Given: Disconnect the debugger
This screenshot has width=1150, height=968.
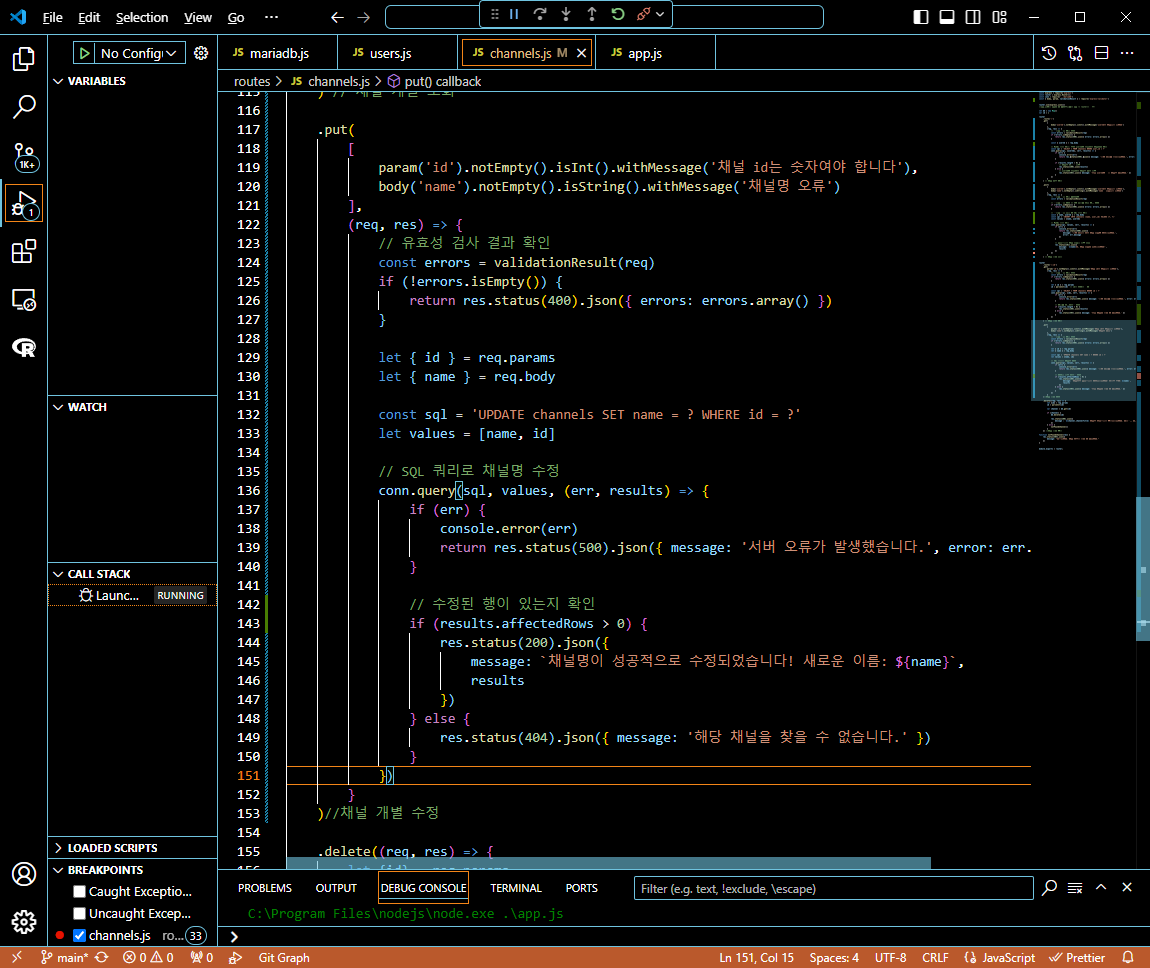Looking at the screenshot, I should [x=643, y=14].
